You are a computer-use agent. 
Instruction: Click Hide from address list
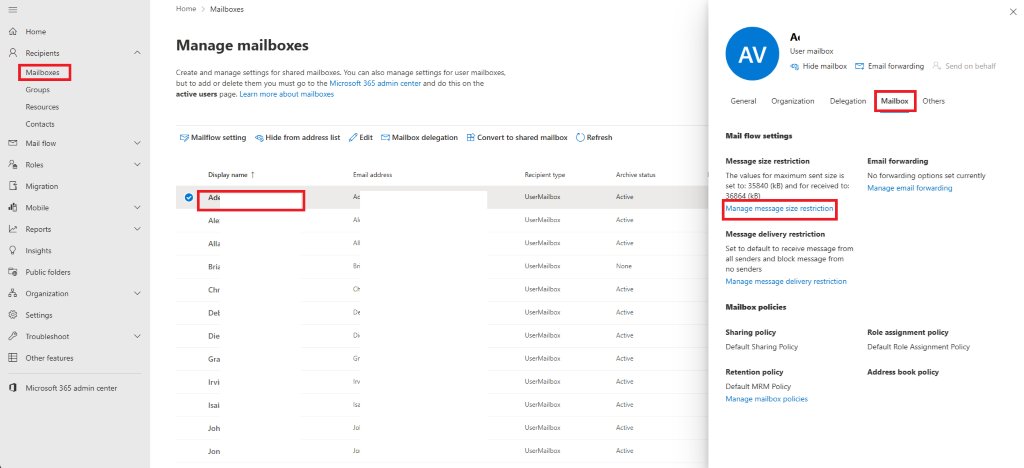click(297, 138)
